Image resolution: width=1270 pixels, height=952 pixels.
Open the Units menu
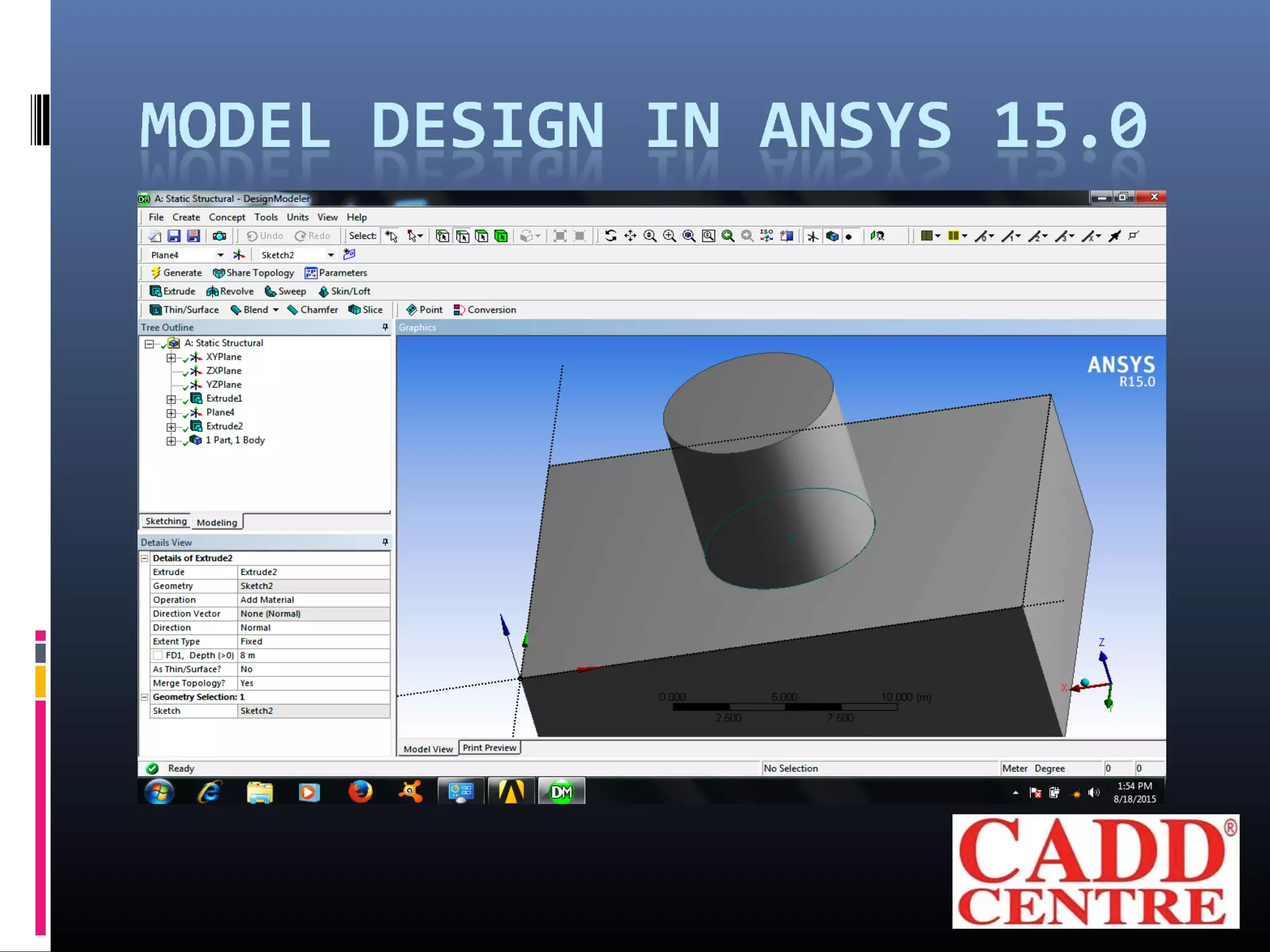pos(298,217)
